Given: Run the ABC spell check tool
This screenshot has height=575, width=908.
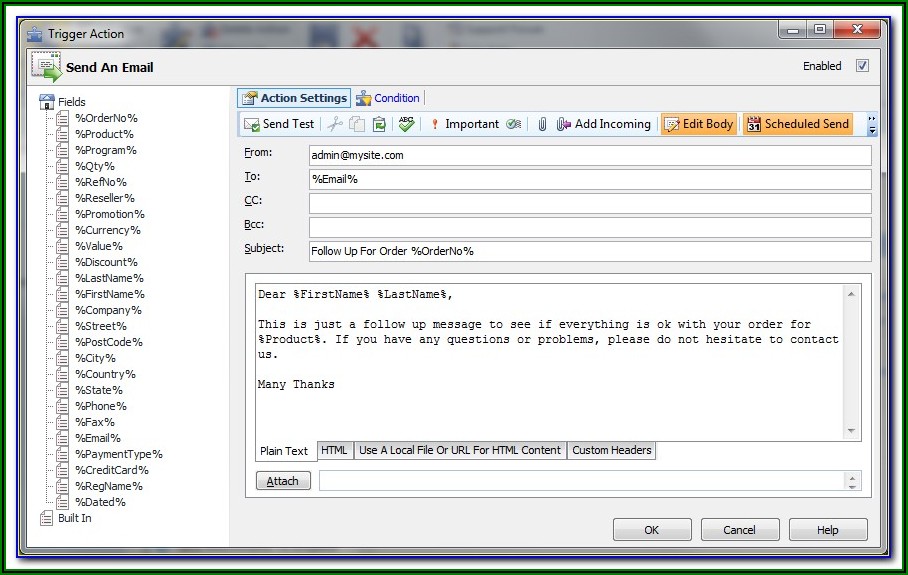Looking at the screenshot, I should [406, 124].
